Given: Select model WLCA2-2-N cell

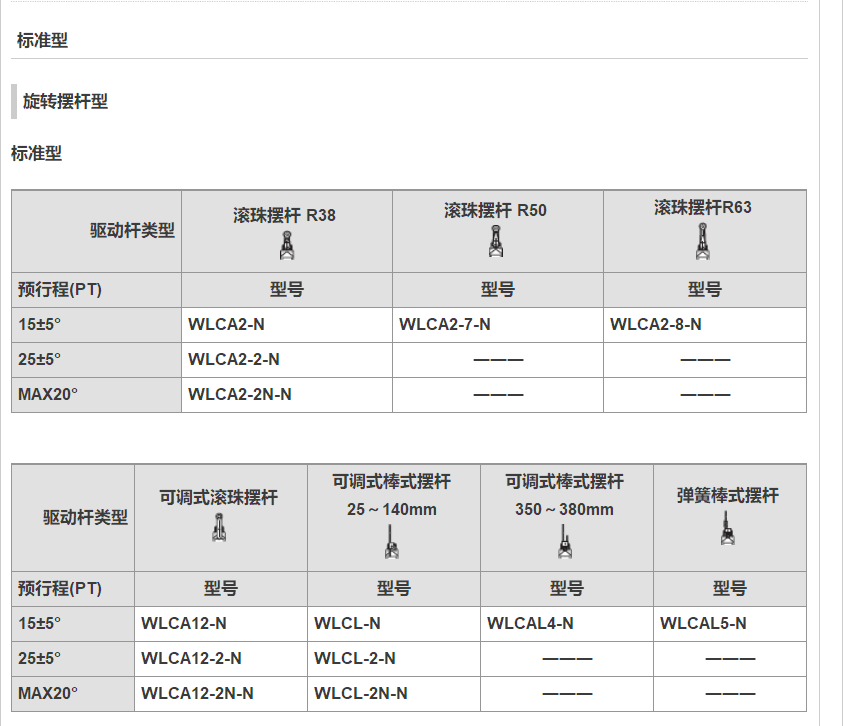Looking at the screenshot, I should coord(287,359).
